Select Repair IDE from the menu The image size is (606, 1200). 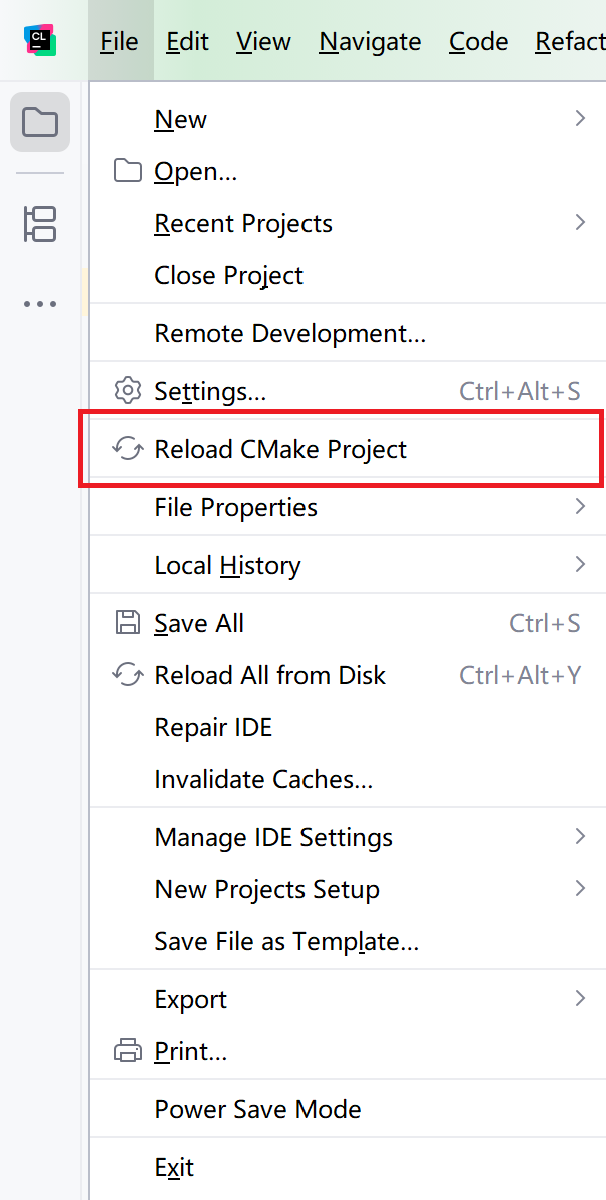(213, 727)
